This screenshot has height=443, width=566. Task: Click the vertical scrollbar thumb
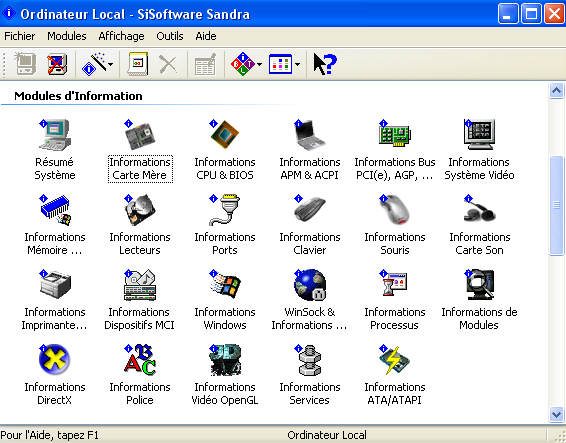[557, 205]
